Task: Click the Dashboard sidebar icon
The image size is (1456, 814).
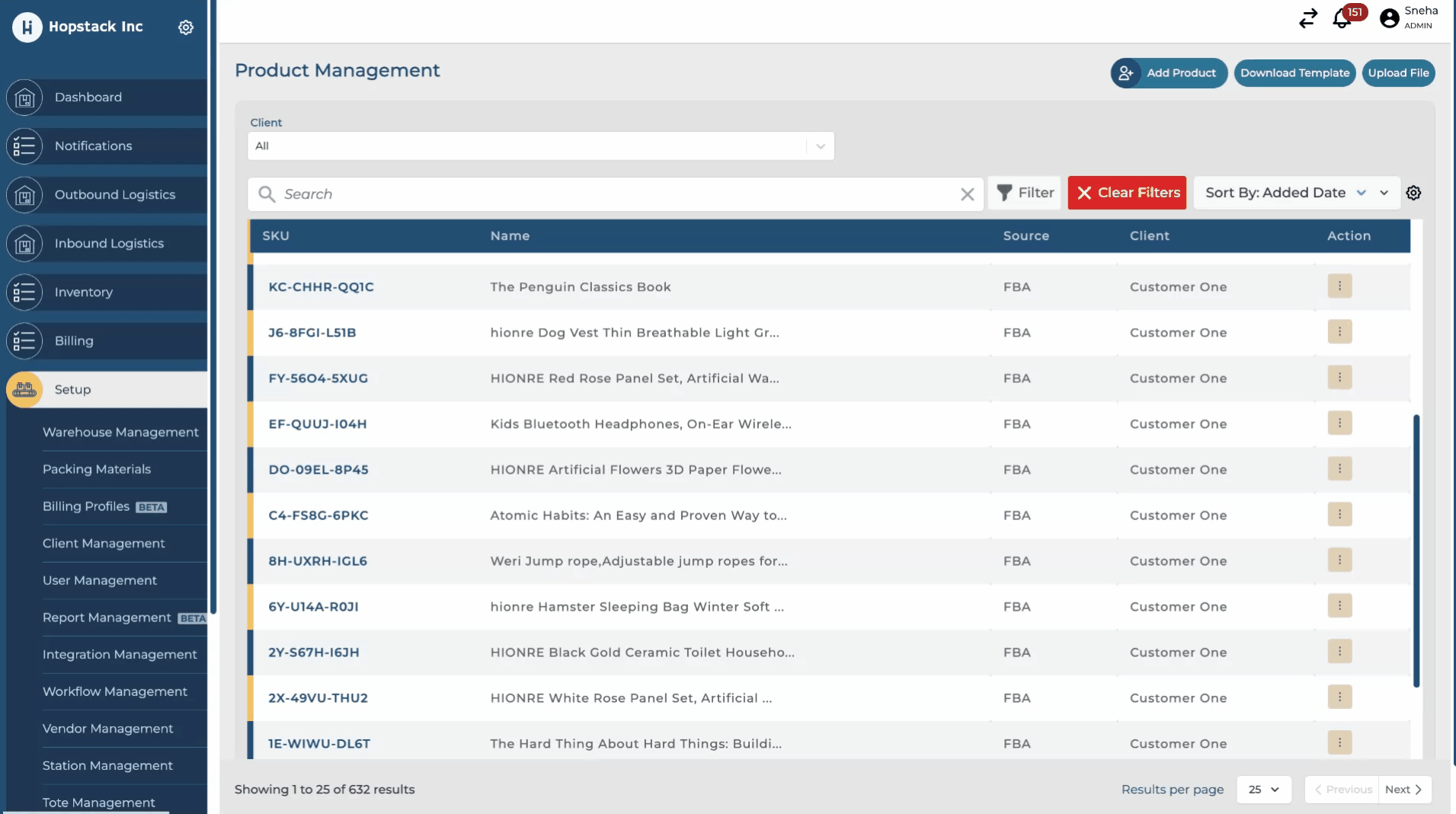Action: pos(24,97)
